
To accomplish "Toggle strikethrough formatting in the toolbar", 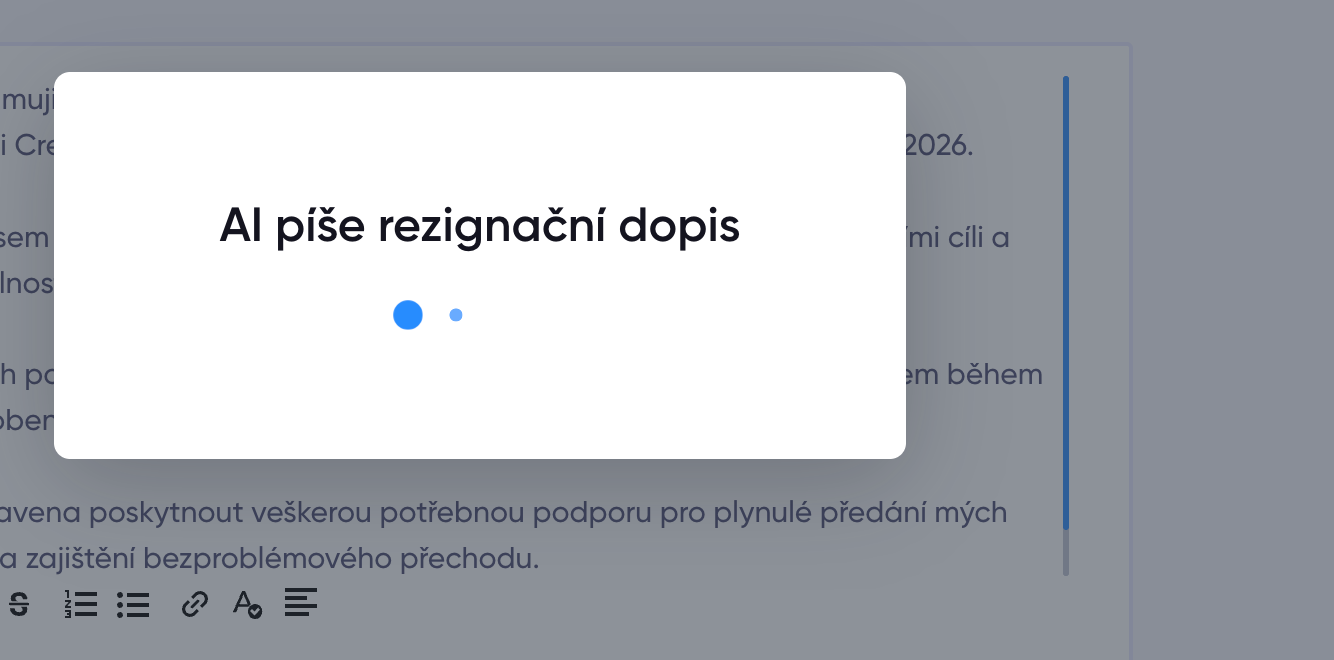I will [x=19, y=604].
